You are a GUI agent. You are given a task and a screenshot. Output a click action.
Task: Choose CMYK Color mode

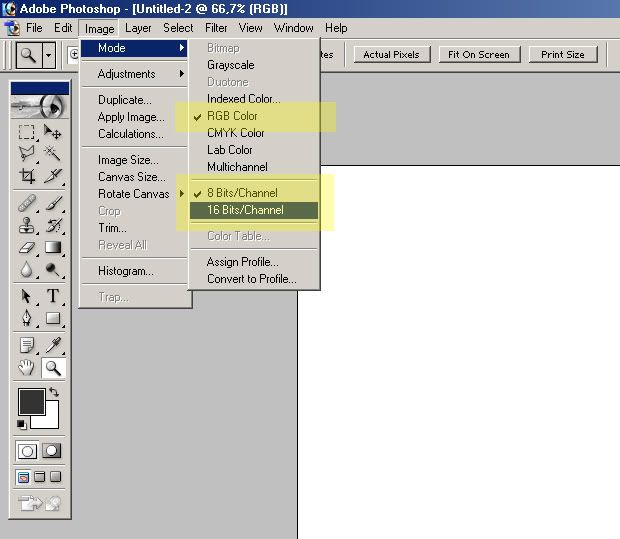[x=253, y=133]
